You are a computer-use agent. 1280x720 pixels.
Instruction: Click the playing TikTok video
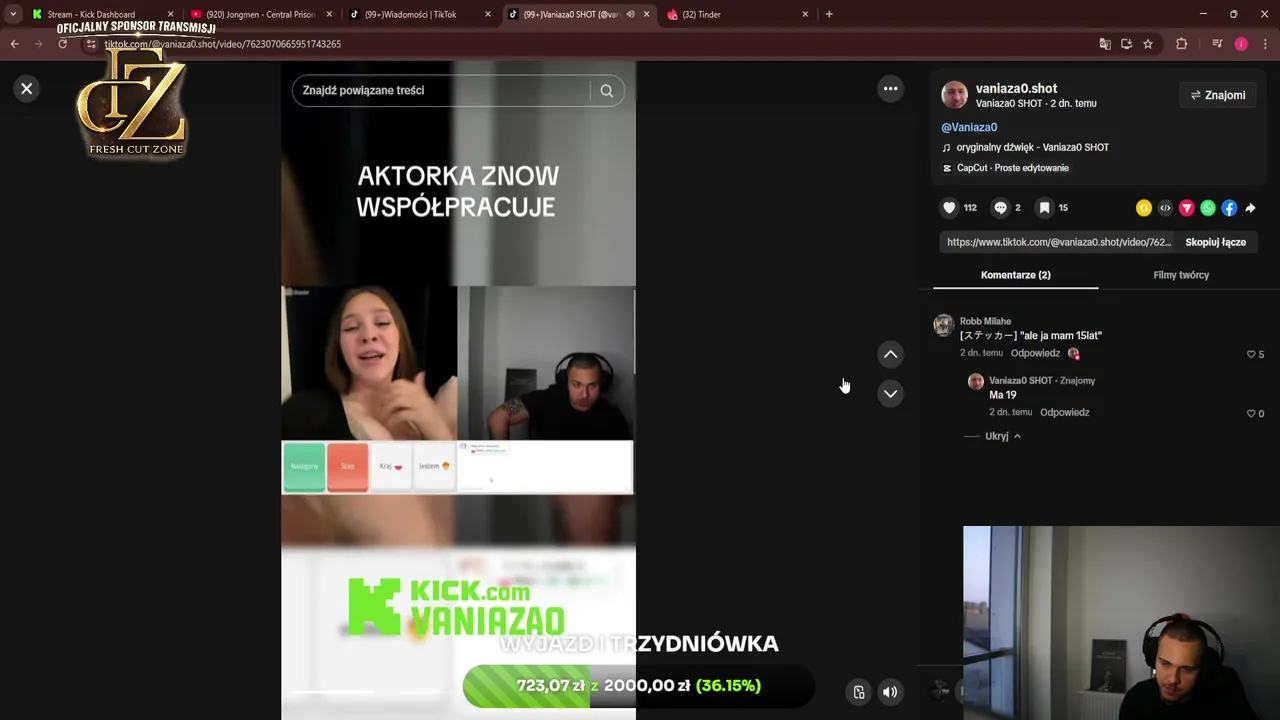(x=458, y=390)
